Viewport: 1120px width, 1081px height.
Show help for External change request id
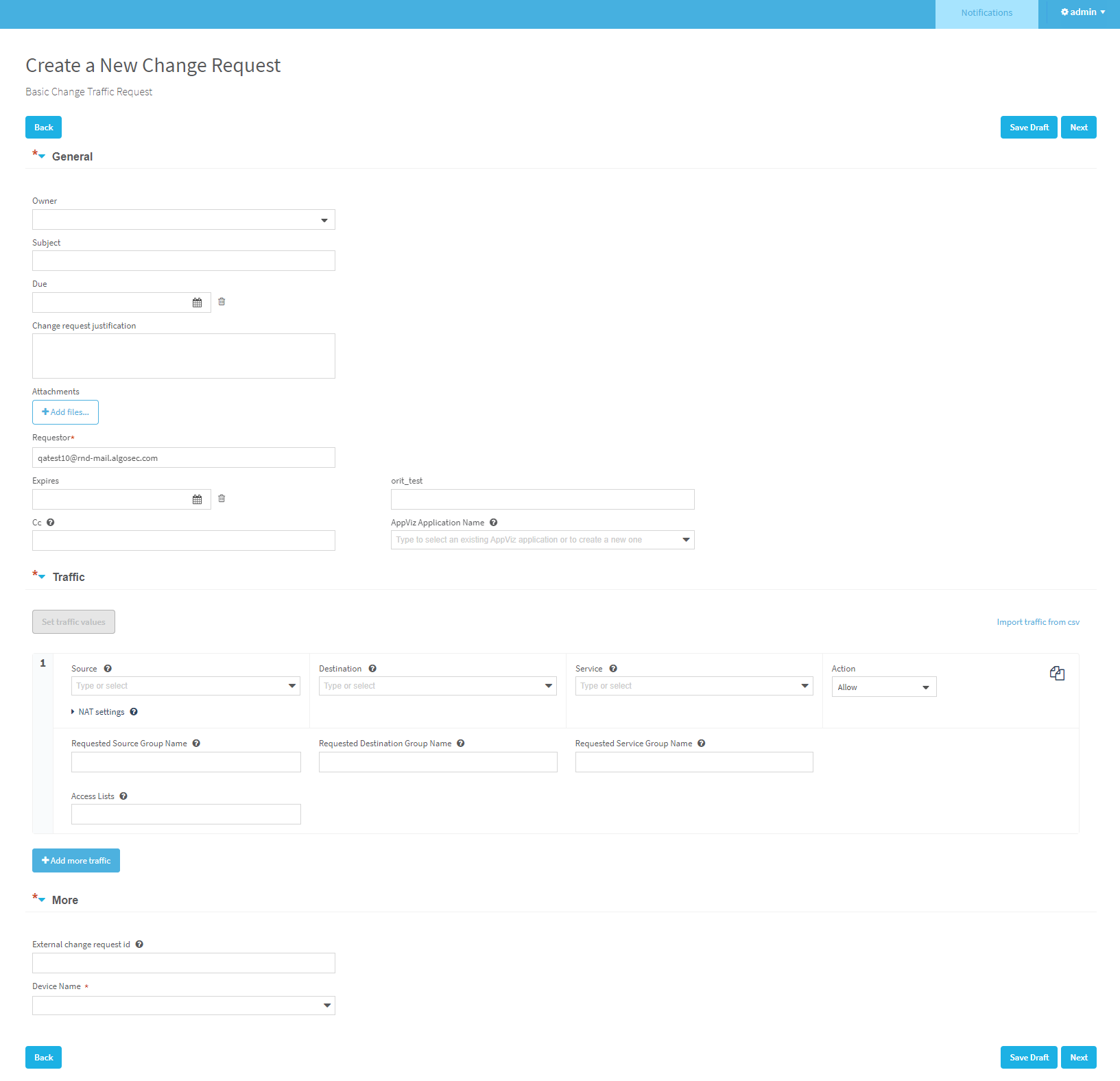coord(139,945)
